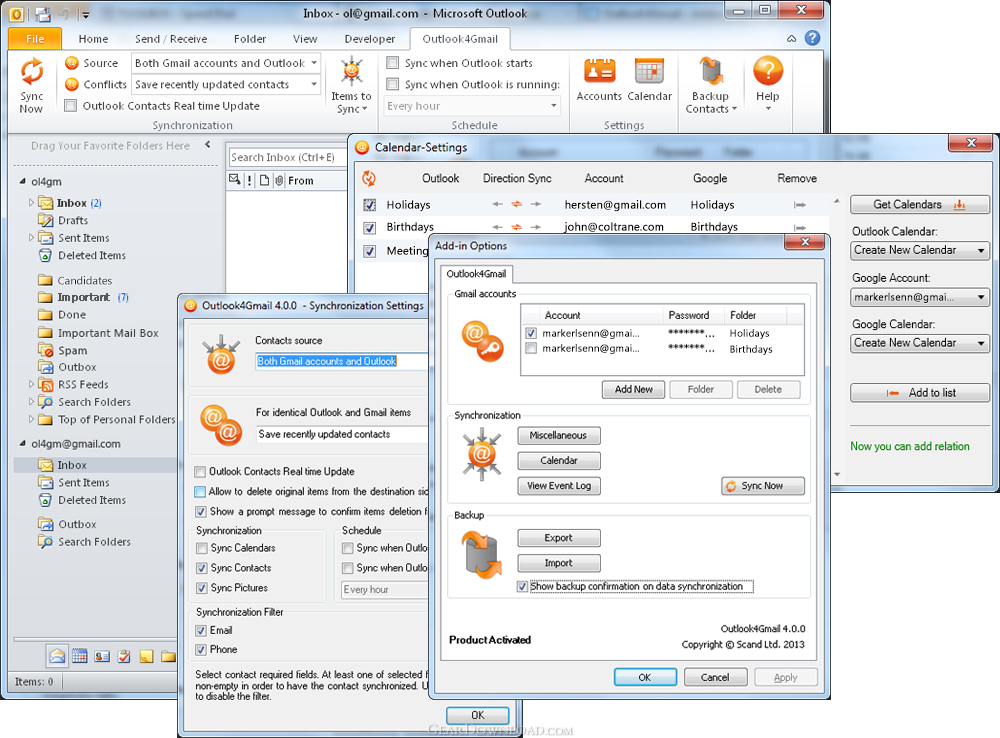Click the Conflicts icon in ribbon
The width and height of the screenshot is (1000, 738).
tap(72, 84)
